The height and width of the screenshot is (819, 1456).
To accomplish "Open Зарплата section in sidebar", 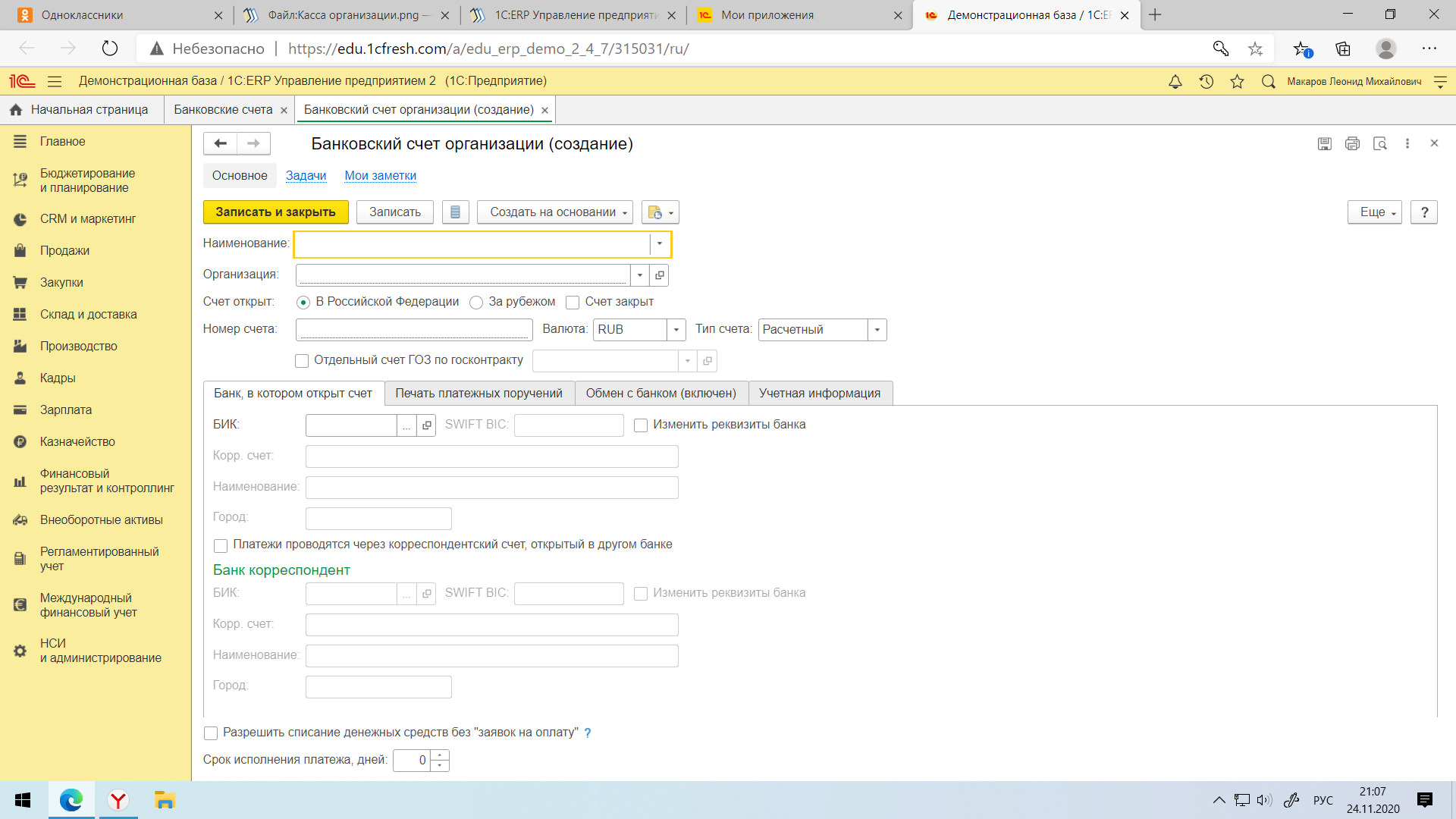I will tap(66, 409).
